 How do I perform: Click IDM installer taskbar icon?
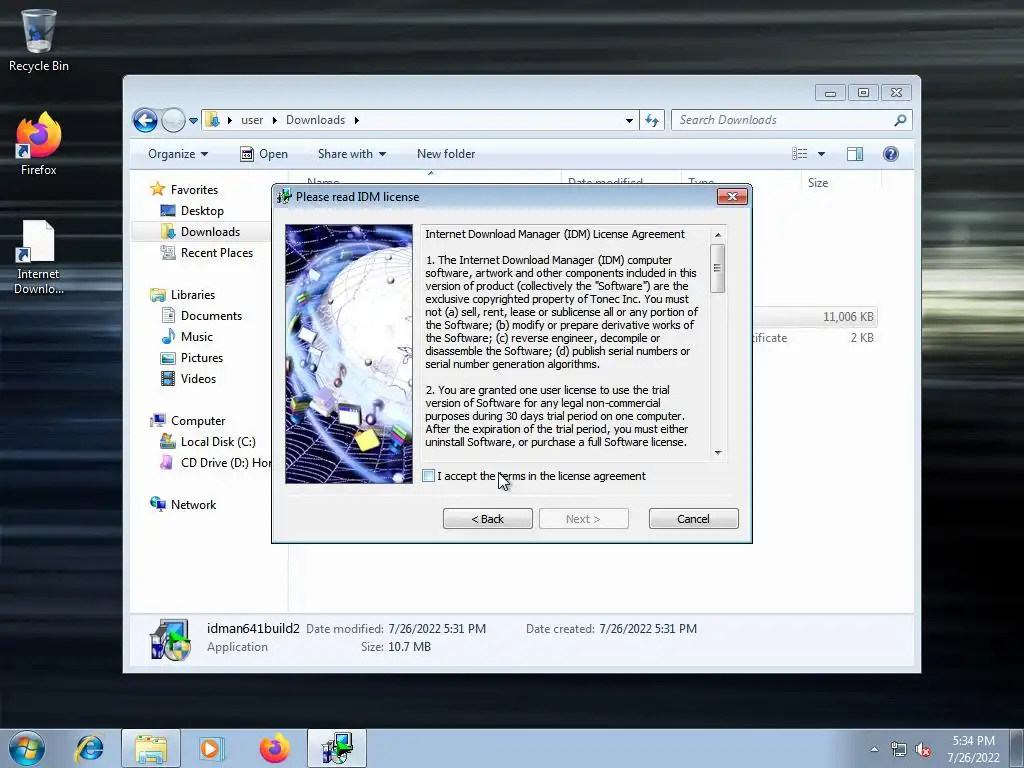(337, 748)
